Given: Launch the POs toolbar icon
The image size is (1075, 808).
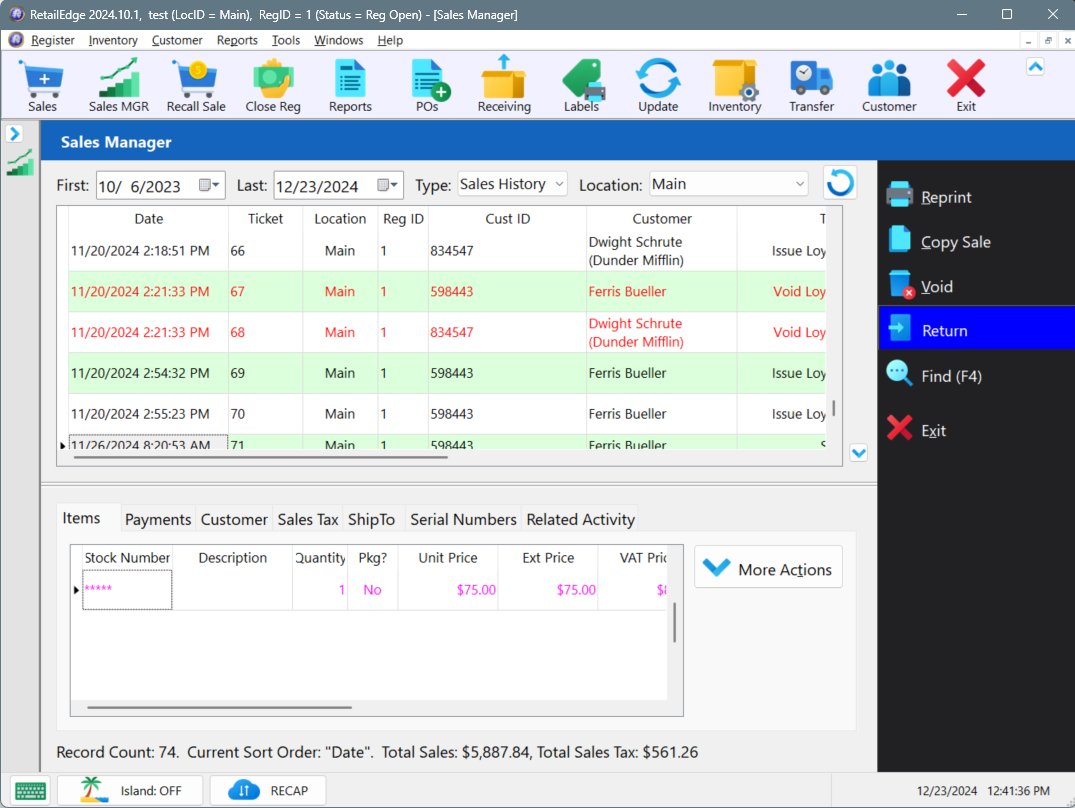Looking at the screenshot, I should click(x=428, y=85).
